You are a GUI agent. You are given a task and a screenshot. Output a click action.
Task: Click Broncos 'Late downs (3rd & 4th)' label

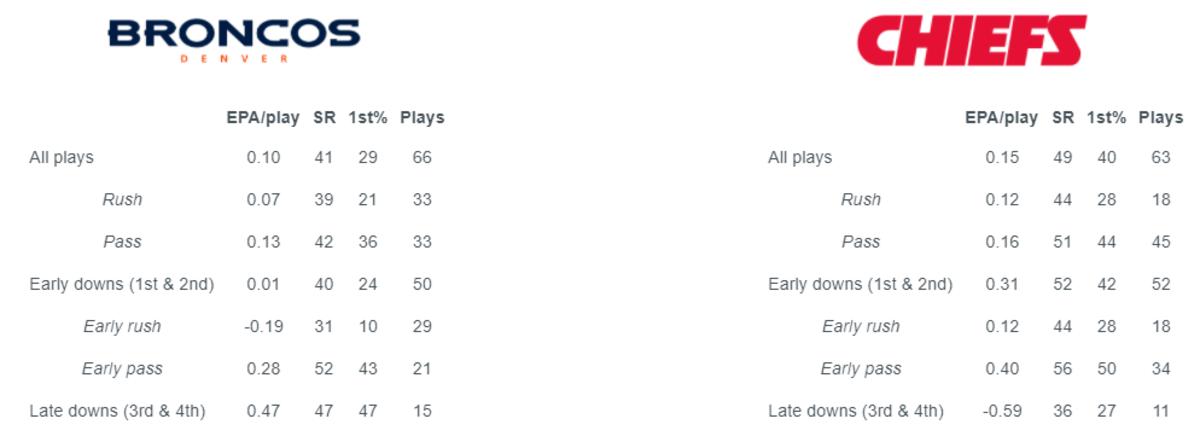tap(117, 410)
